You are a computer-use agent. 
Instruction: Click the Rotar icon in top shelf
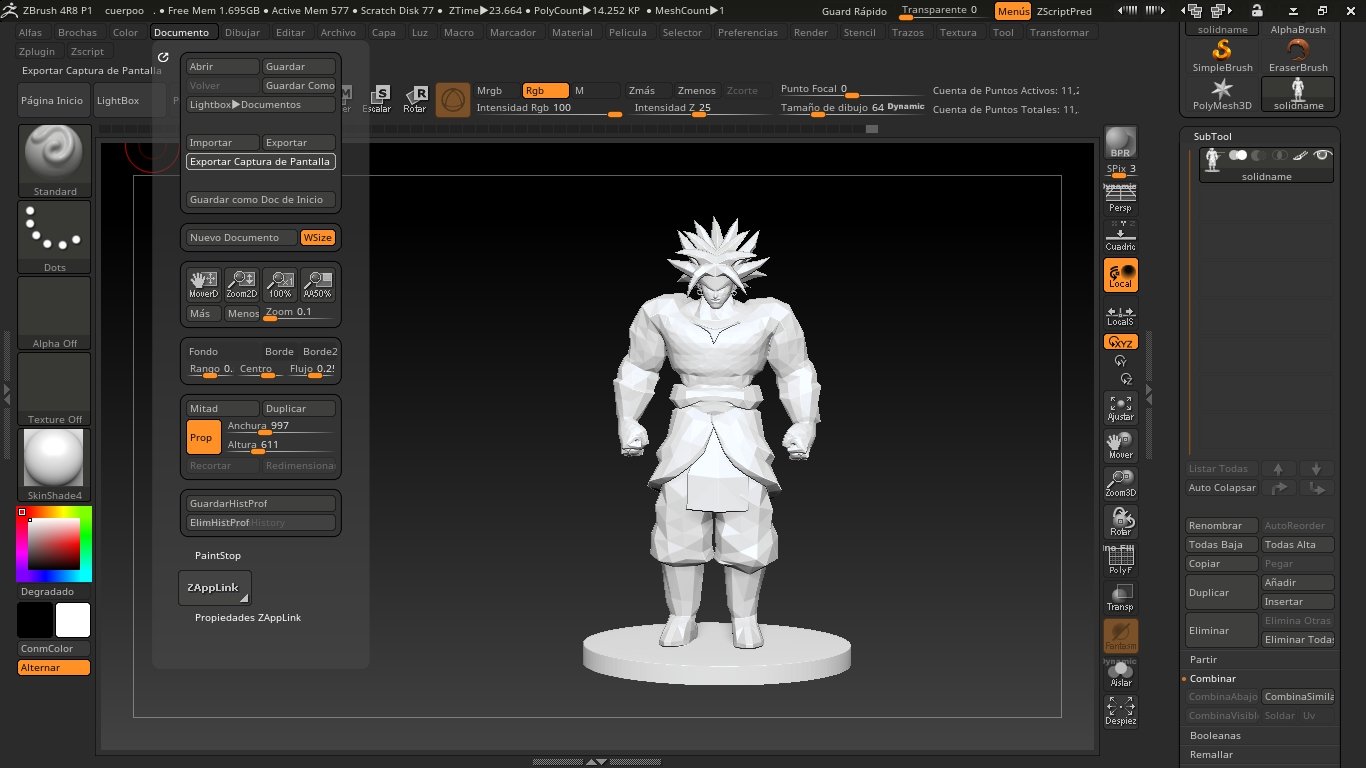click(415, 101)
